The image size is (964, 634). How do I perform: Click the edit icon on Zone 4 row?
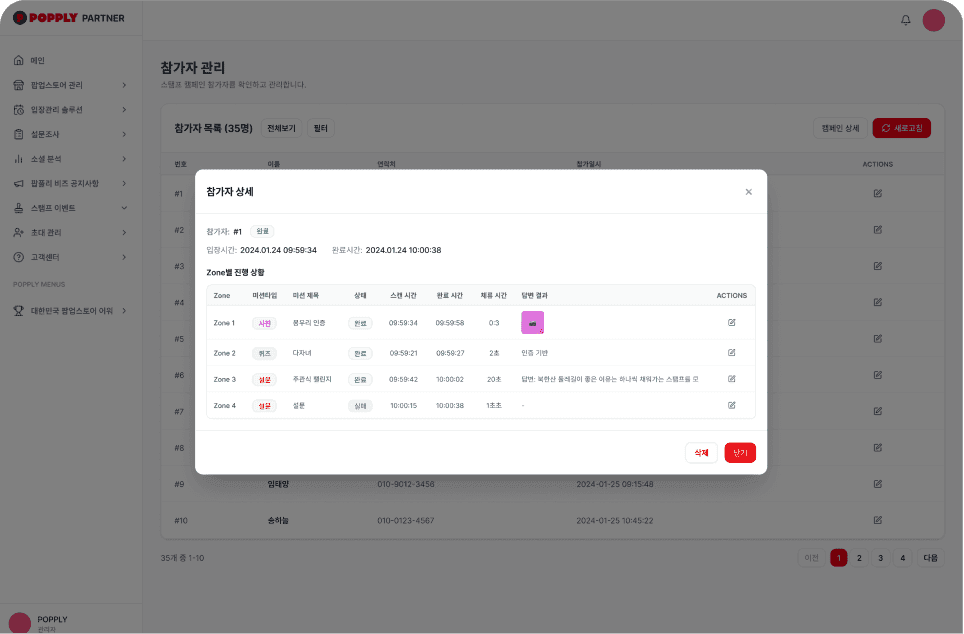[731, 406]
